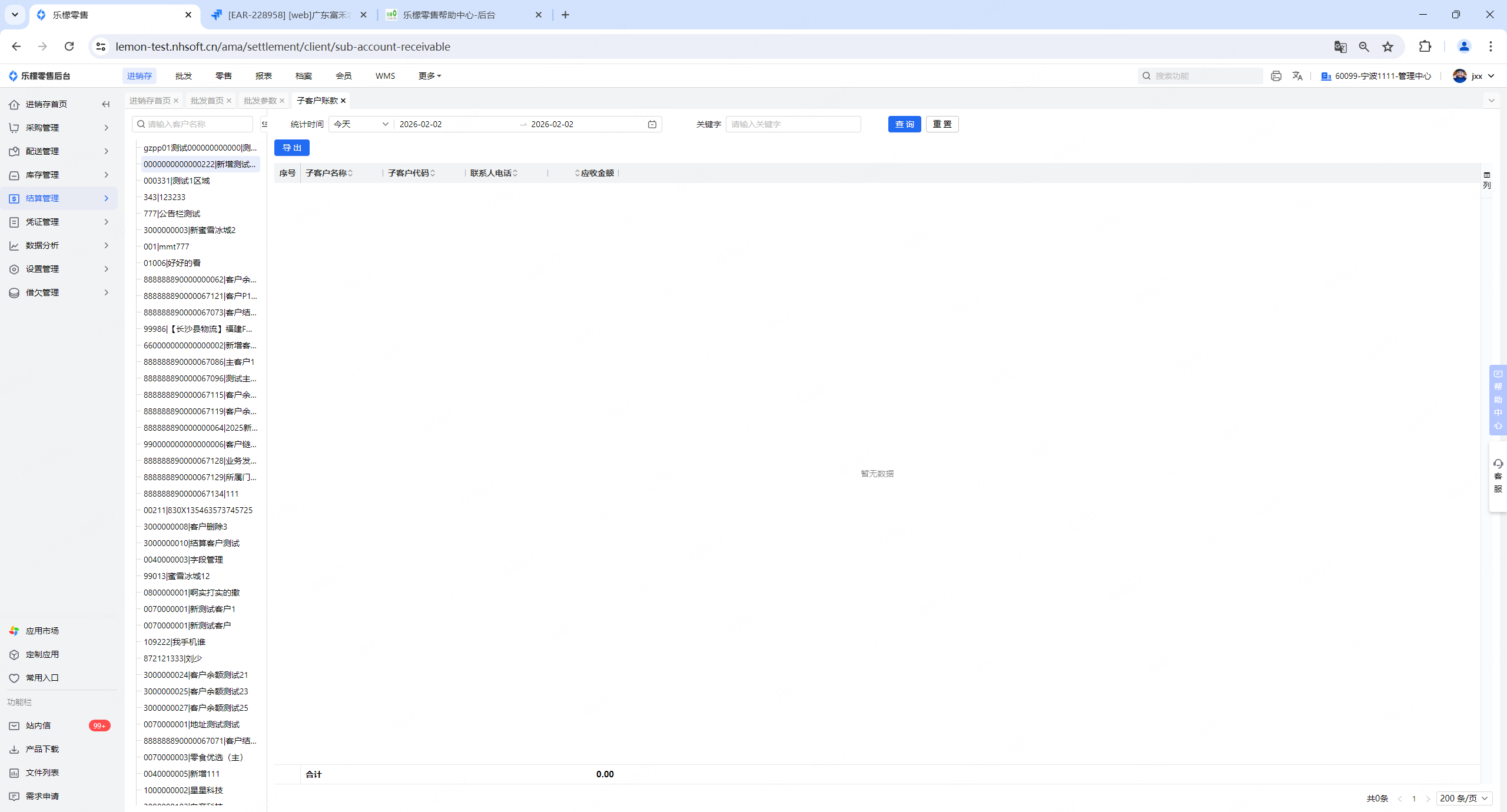This screenshot has width=1507, height=812.
Task: Open the column settings (列) panel
Action: (1487, 180)
